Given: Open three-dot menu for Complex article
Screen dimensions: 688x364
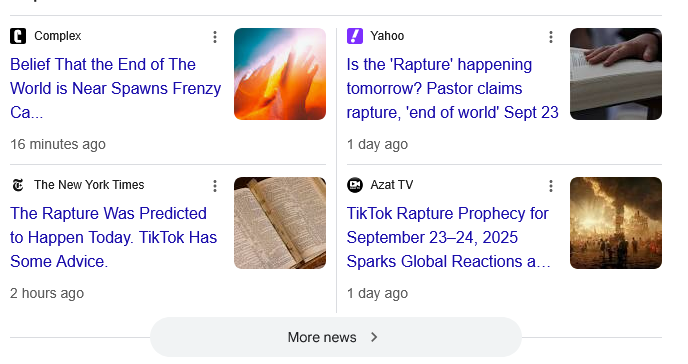Looking at the screenshot, I should (215, 37).
